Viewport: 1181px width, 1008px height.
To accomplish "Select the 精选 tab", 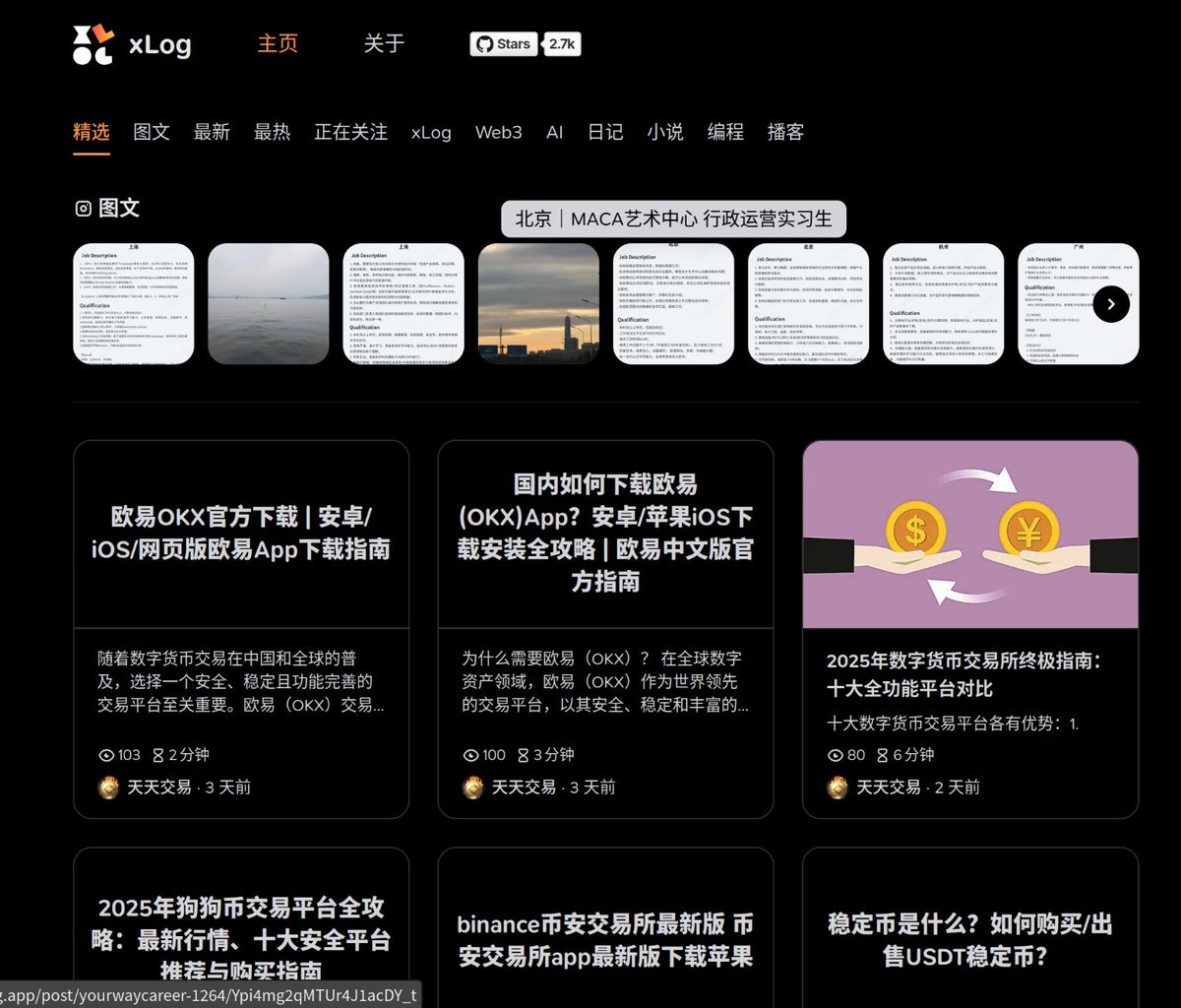I will point(92,132).
